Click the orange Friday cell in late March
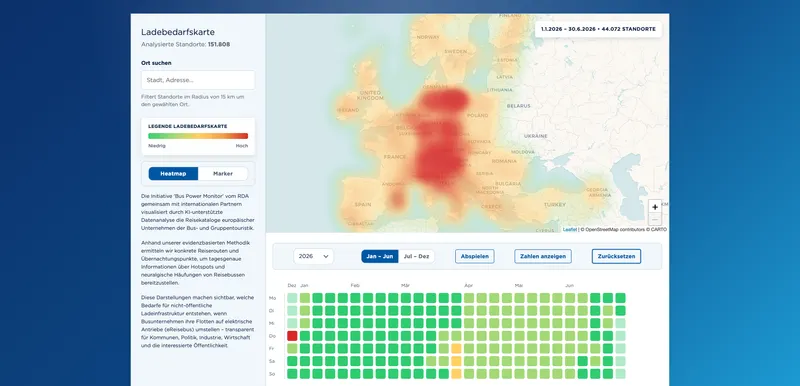 (456, 348)
